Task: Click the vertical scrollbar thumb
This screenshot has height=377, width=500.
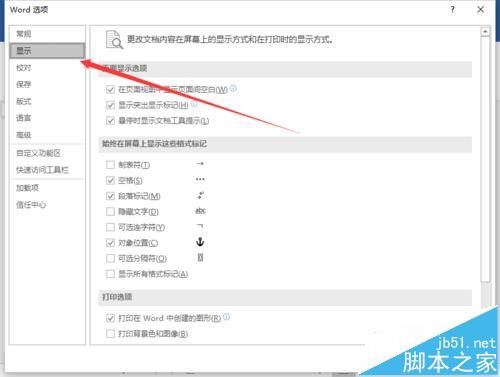Action: (x=485, y=159)
